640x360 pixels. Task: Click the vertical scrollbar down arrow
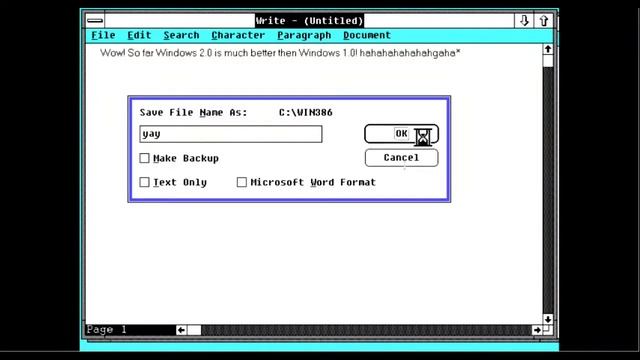tap(548, 319)
